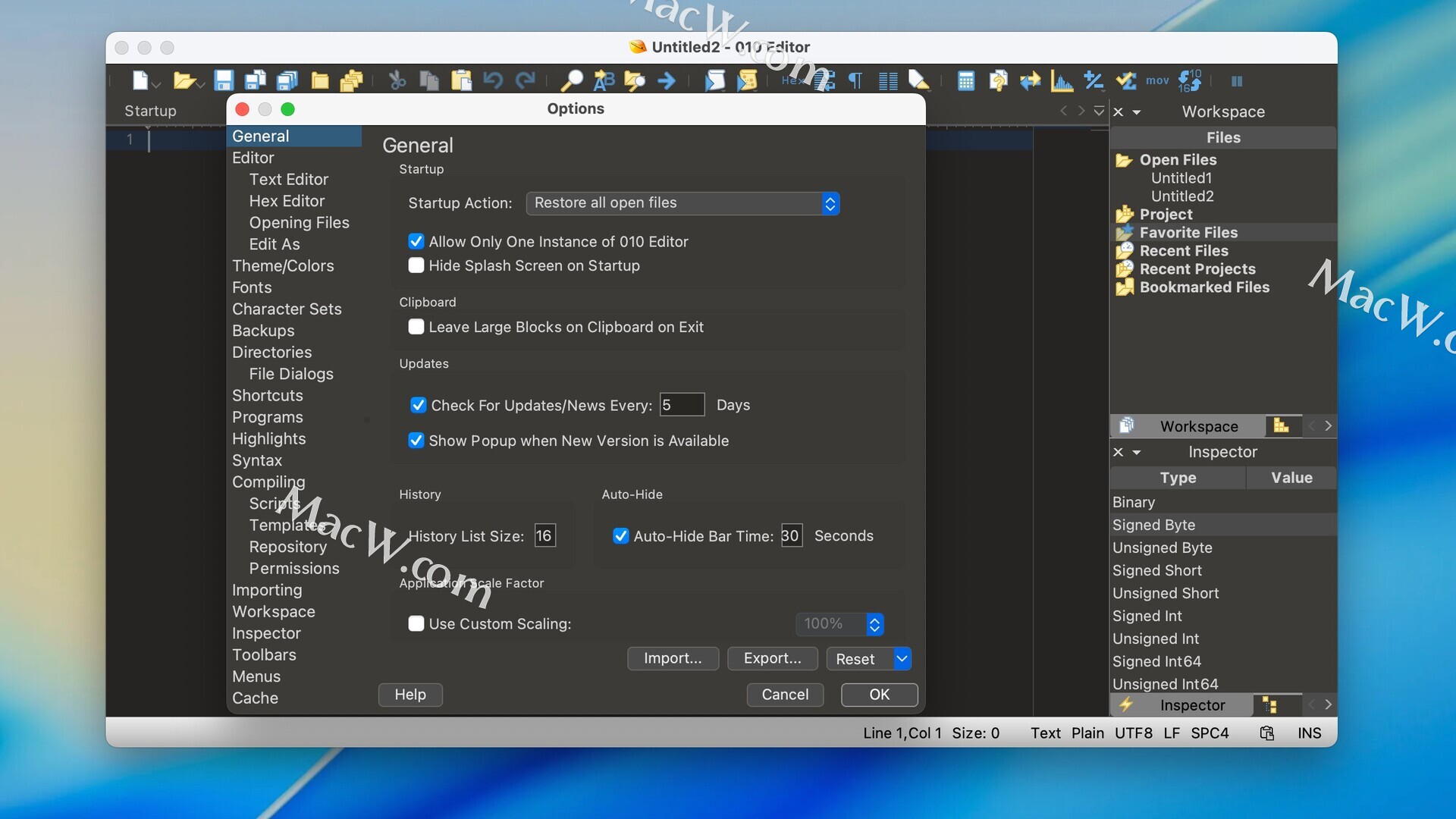The image size is (1456, 819).
Task: Click the Redo arrow icon
Action: 526,80
